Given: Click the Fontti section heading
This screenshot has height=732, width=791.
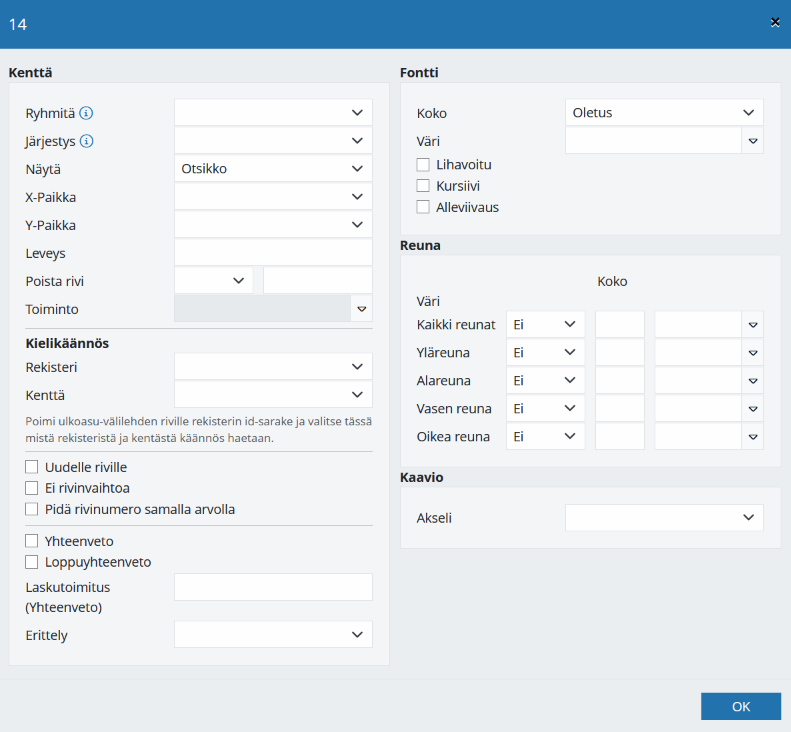Looking at the screenshot, I should [419, 73].
